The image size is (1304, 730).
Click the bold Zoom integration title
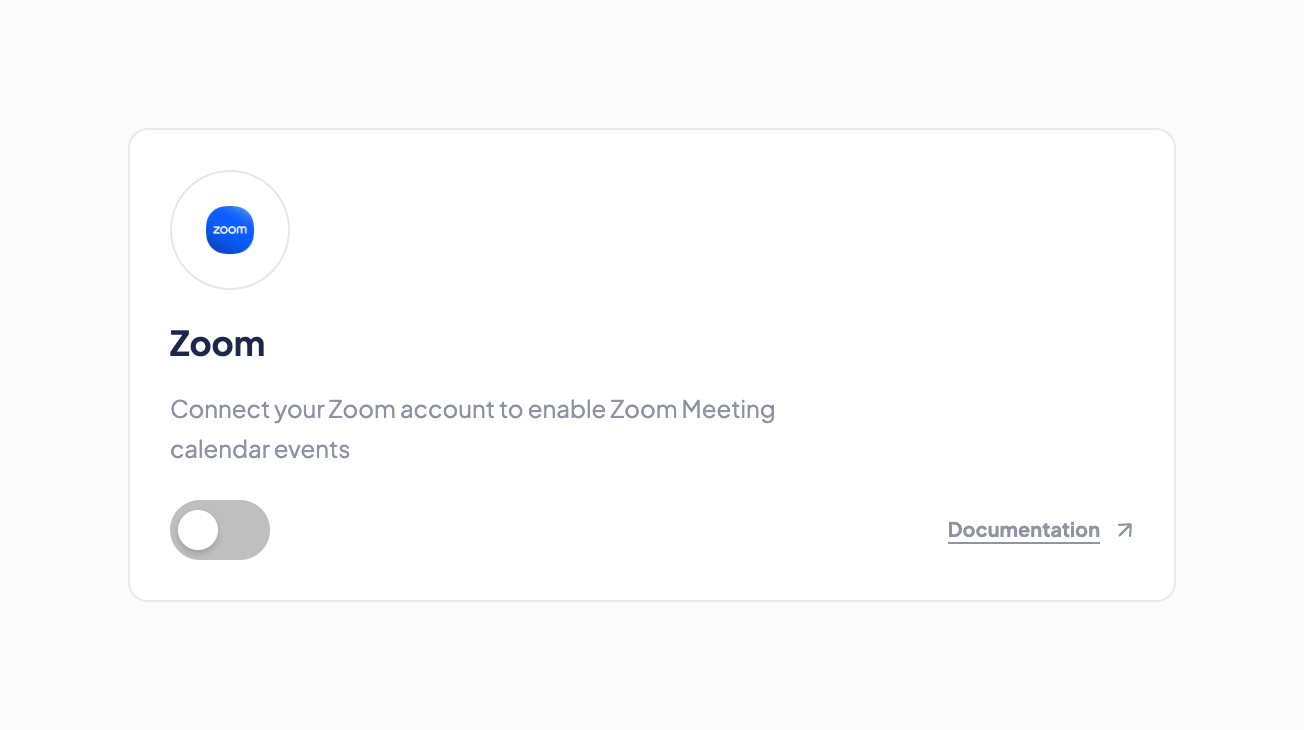[217, 344]
